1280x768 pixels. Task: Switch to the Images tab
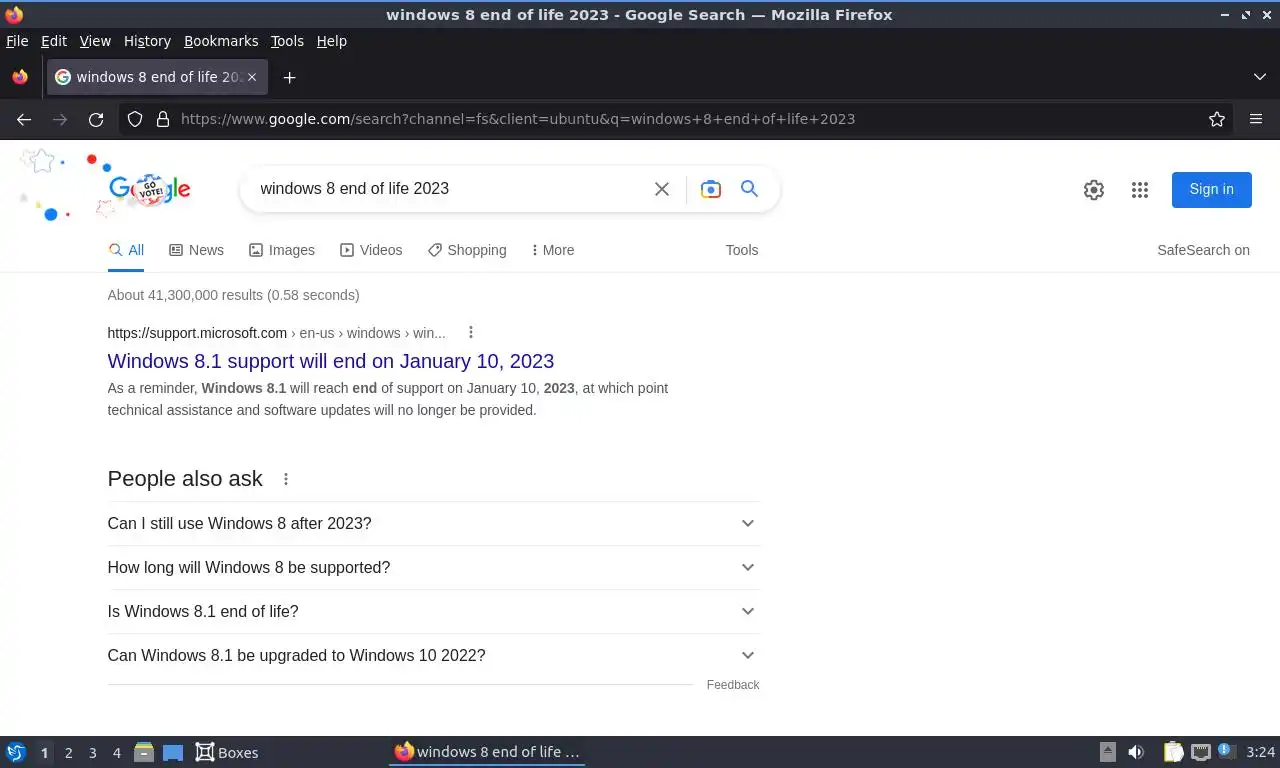282,250
